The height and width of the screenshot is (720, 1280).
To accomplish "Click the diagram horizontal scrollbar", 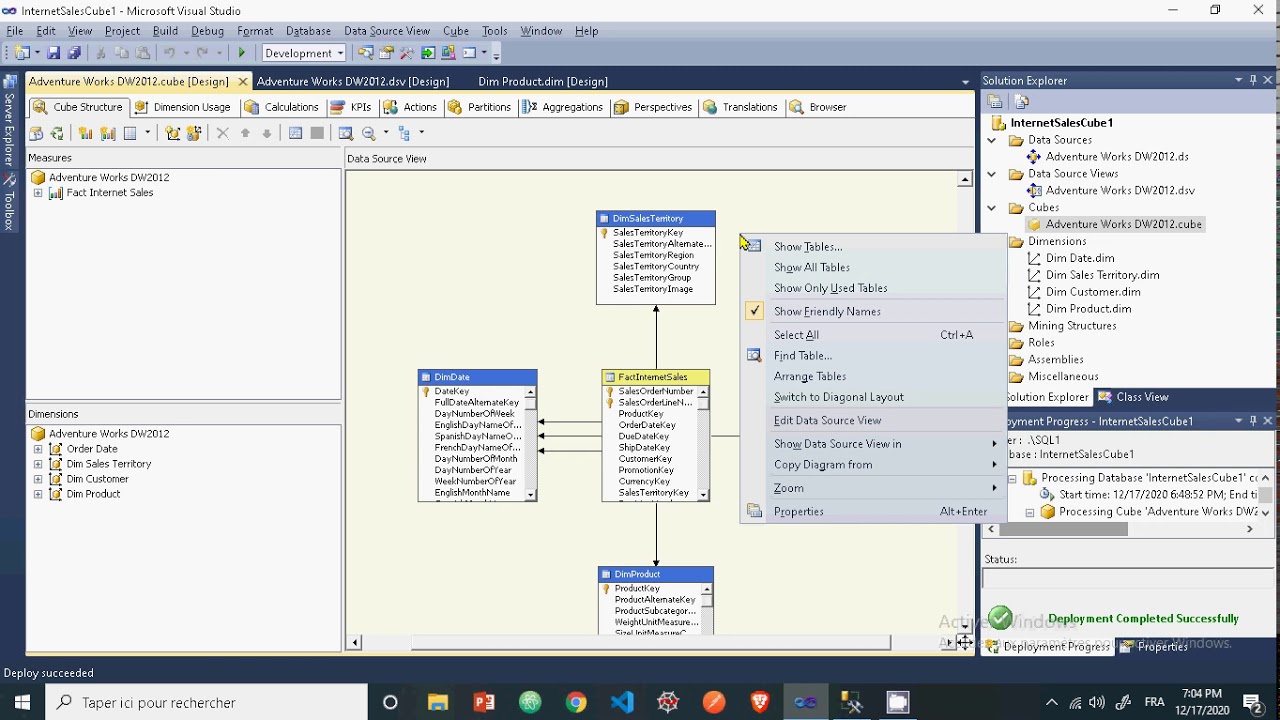I will click(650, 643).
